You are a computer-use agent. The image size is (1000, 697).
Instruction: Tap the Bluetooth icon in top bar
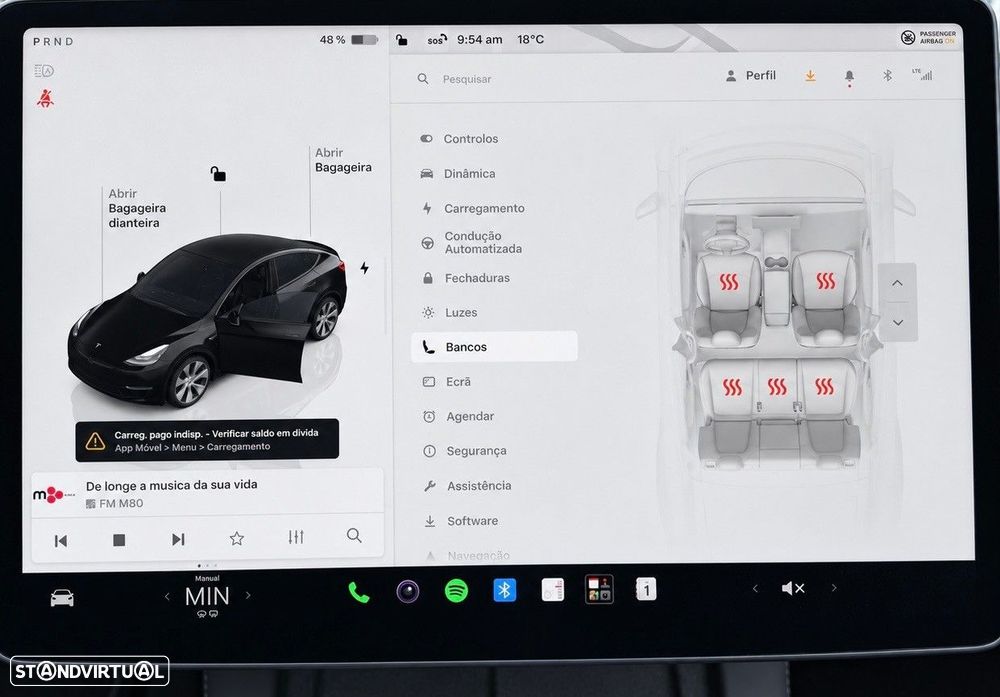coord(887,75)
